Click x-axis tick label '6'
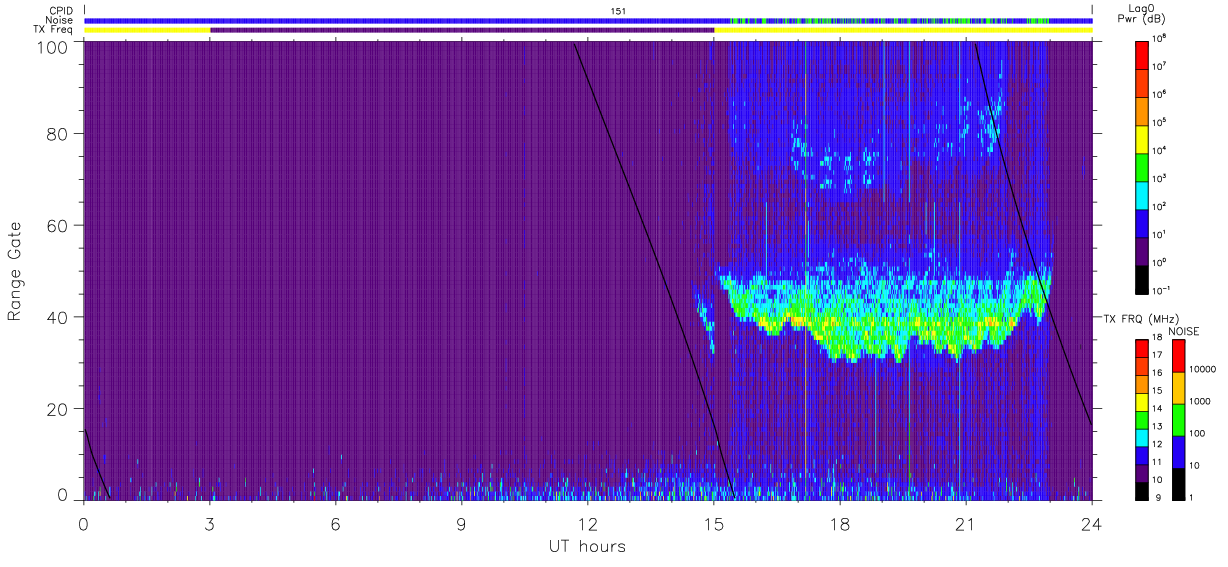The width and height of the screenshot is (1228, 567). click(335, 524)
